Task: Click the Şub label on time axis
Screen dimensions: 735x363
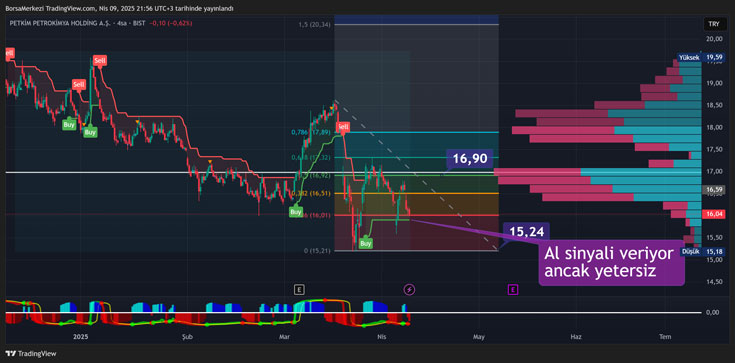Action: click(187, 337)
